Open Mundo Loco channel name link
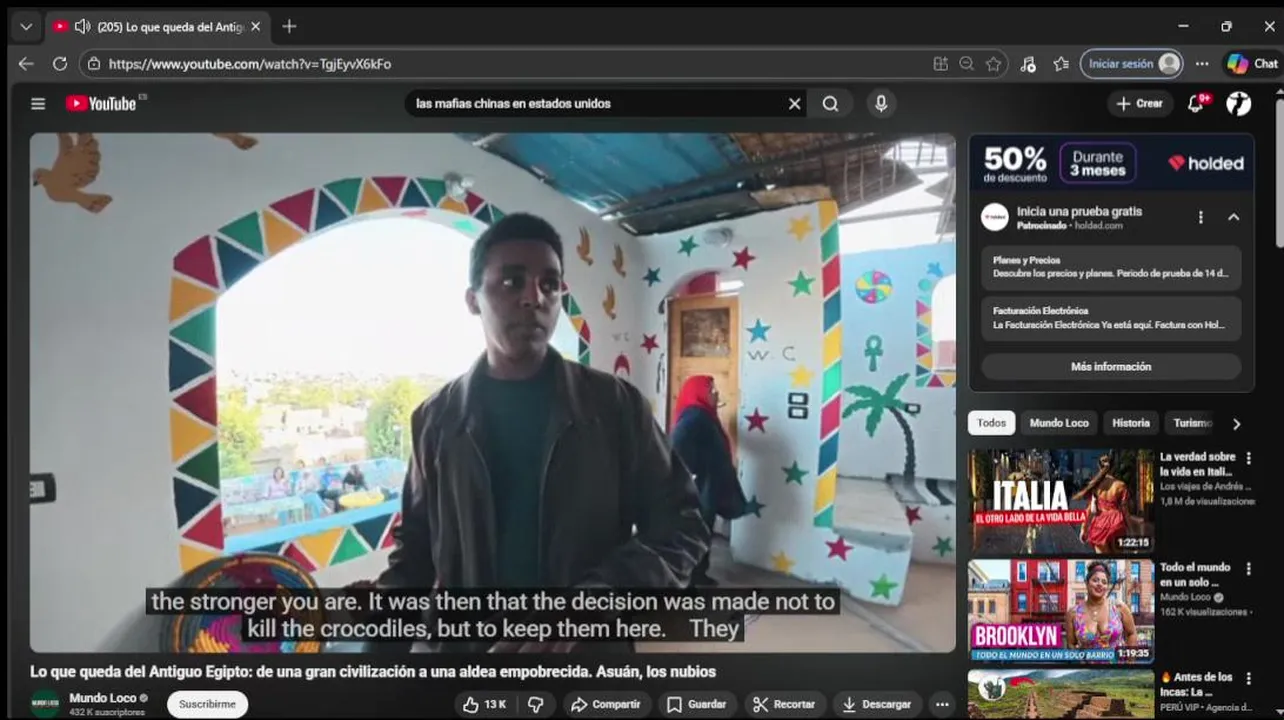This screenshot has height=720, width=1284. coord(104,698)
